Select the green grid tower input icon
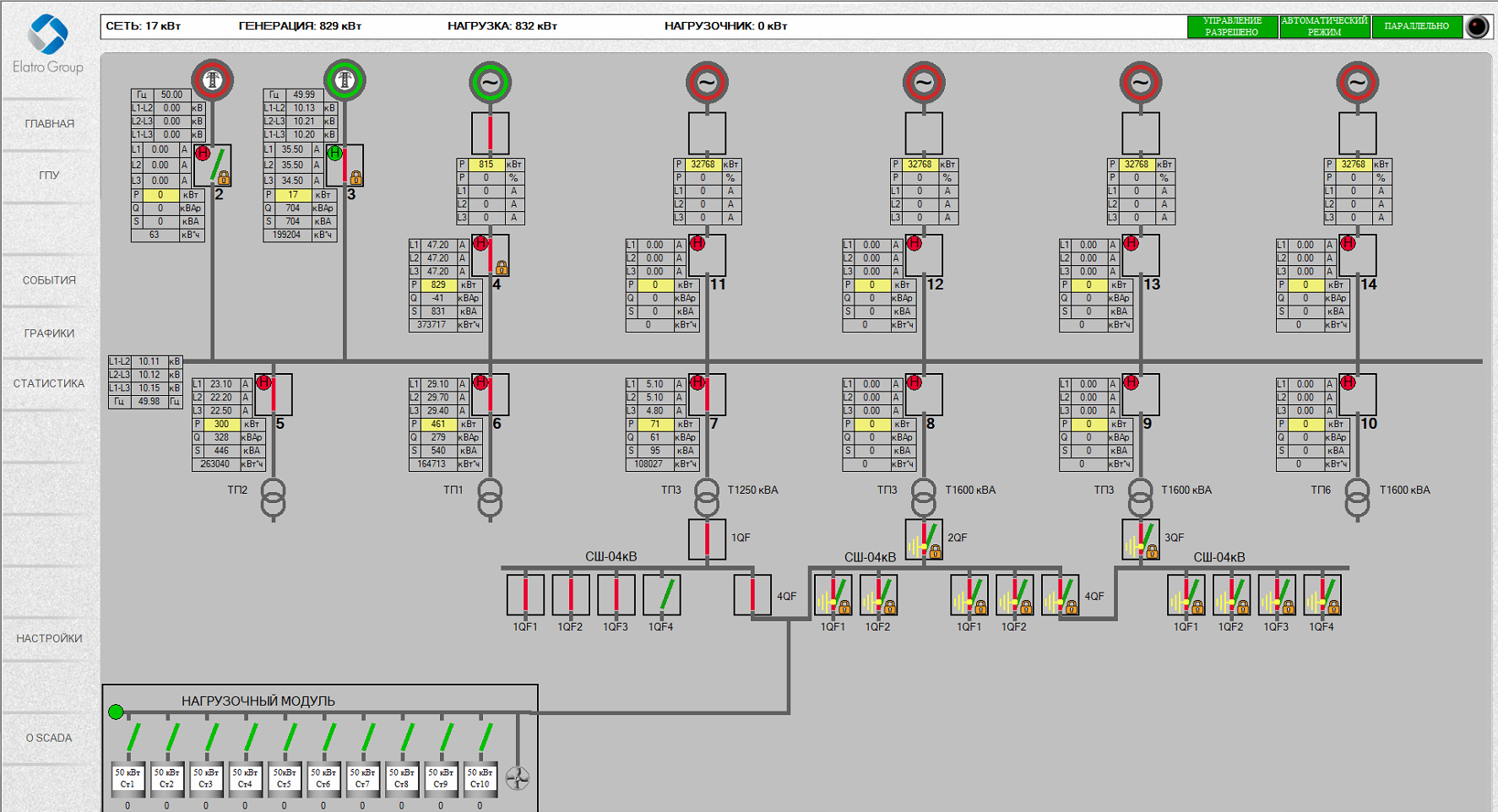This screenshot has width=1498, height=812. pos(345,80)
